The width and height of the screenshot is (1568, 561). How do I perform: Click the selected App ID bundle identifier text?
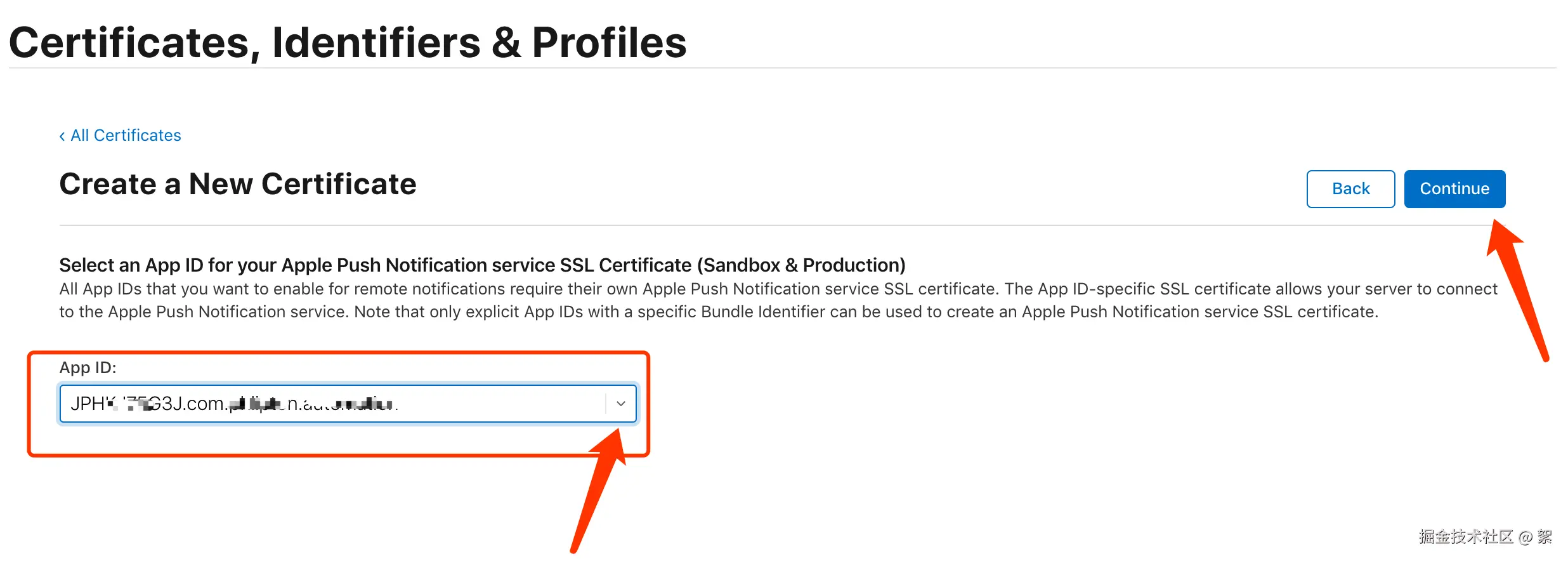coord(233,404)
